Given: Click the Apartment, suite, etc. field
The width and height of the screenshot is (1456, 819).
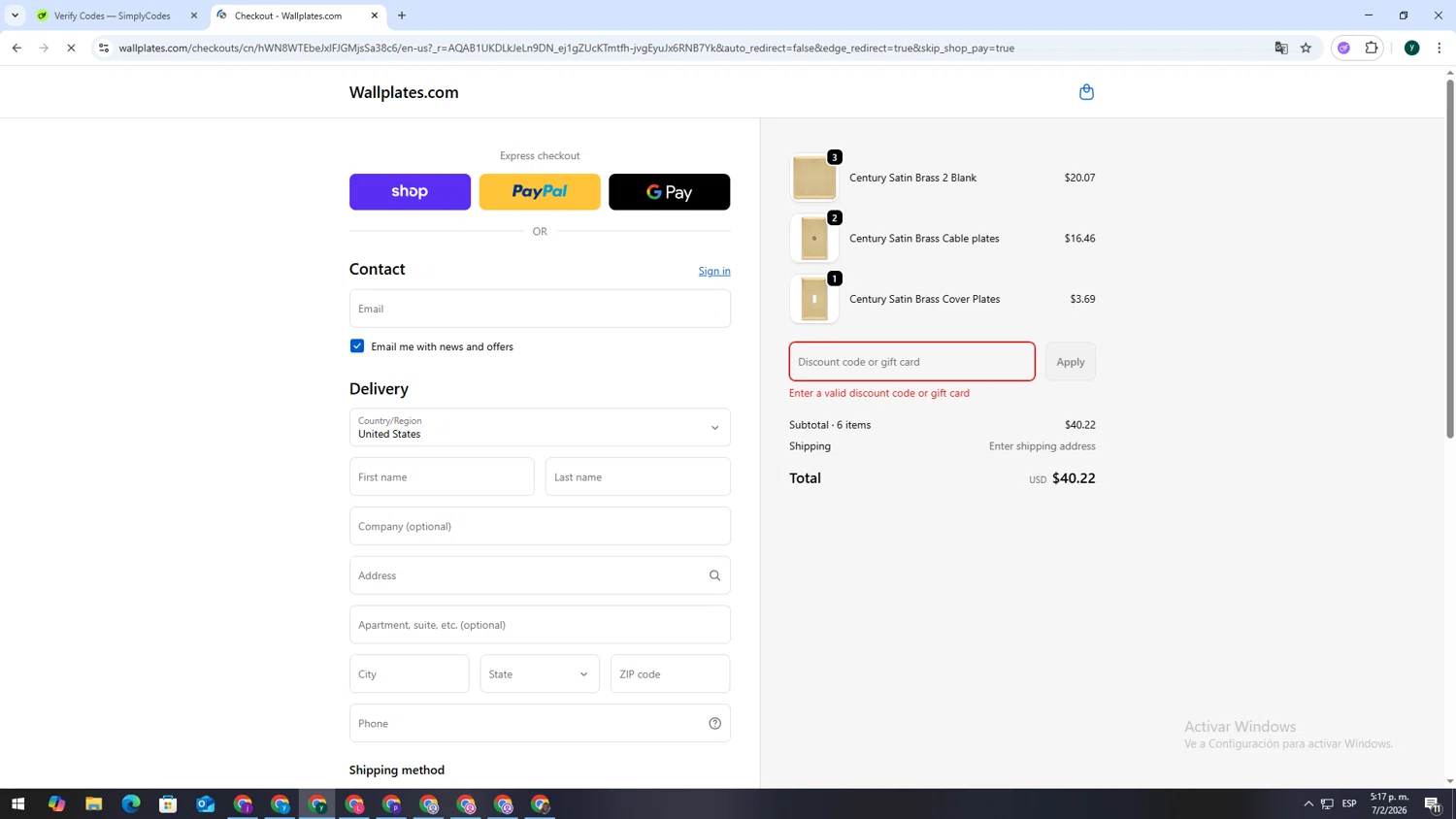Looking at the screenshot, I should tap(540, 625).
